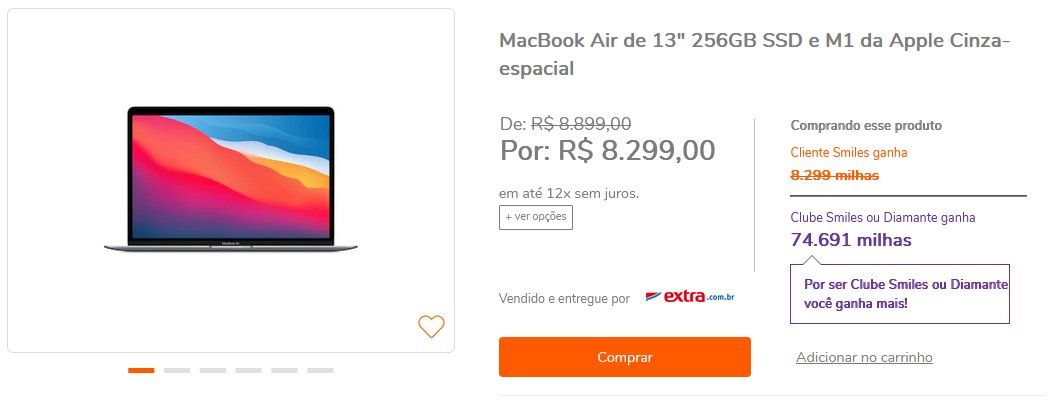1058x400 pixels.
Task: Go to the second product image indicator
Action: pos(177,370)
